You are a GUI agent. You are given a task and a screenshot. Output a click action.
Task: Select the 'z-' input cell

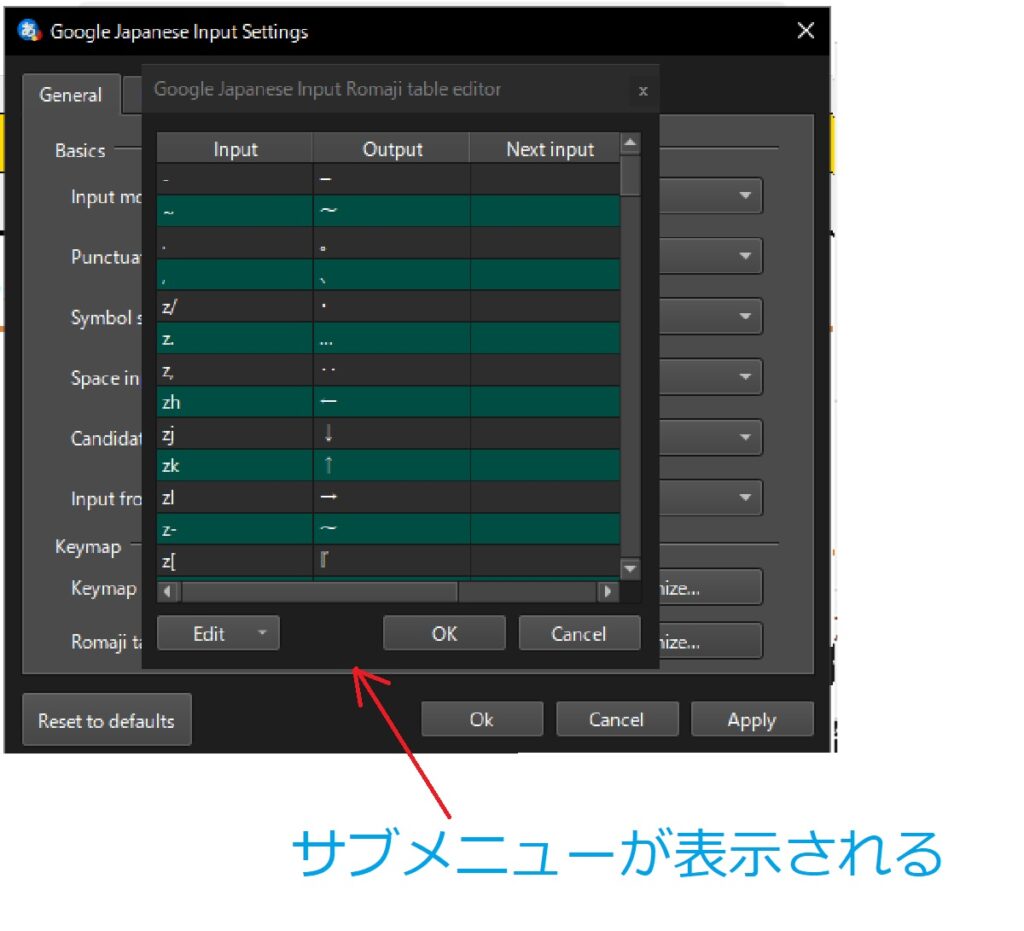(x=235, y=530)
